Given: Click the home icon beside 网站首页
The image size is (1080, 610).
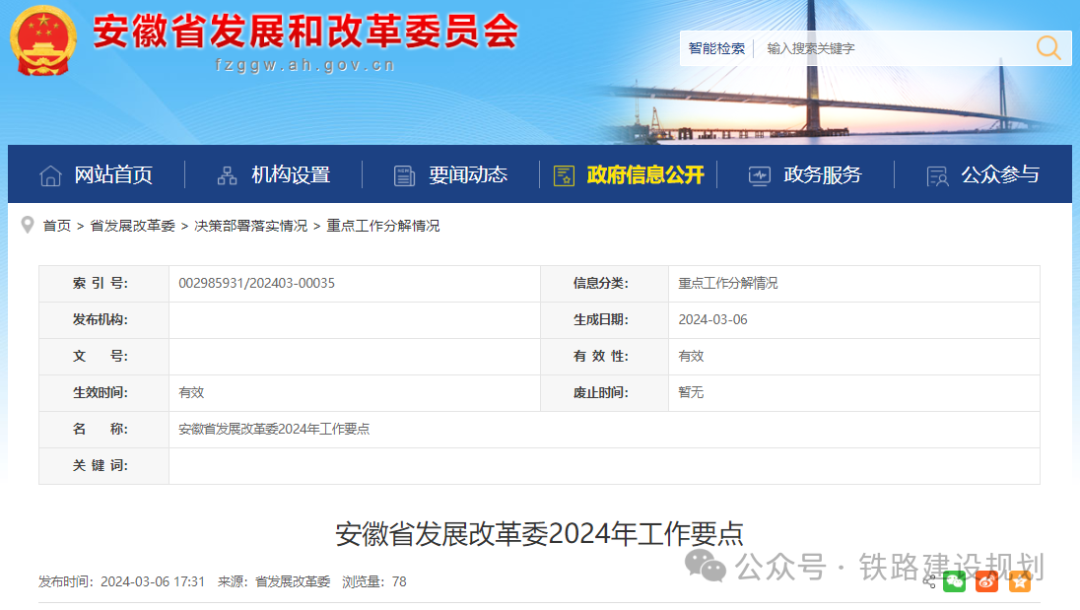Looking at the screenshot, I should pos(49,174).
